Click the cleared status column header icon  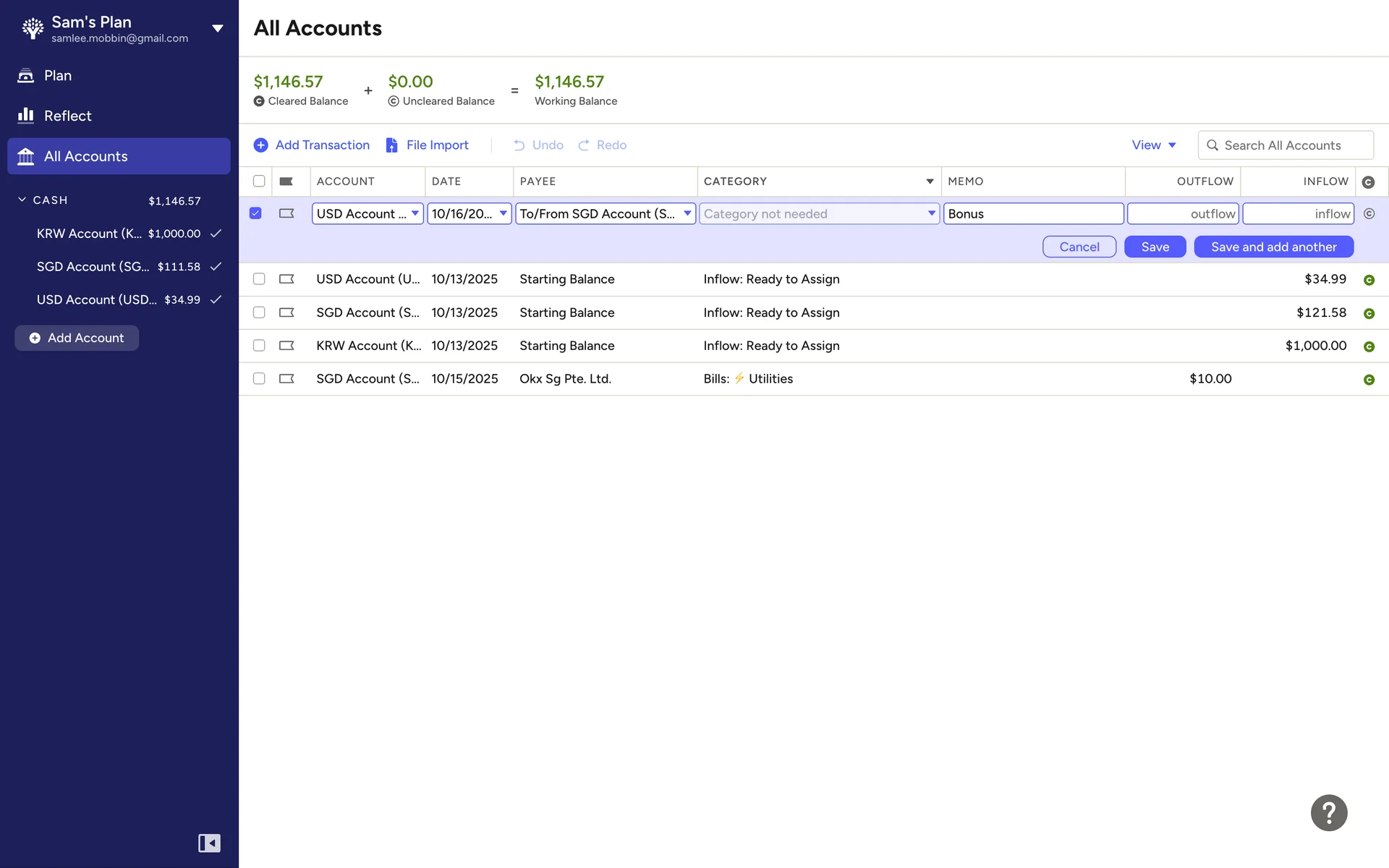[1370, 182]
